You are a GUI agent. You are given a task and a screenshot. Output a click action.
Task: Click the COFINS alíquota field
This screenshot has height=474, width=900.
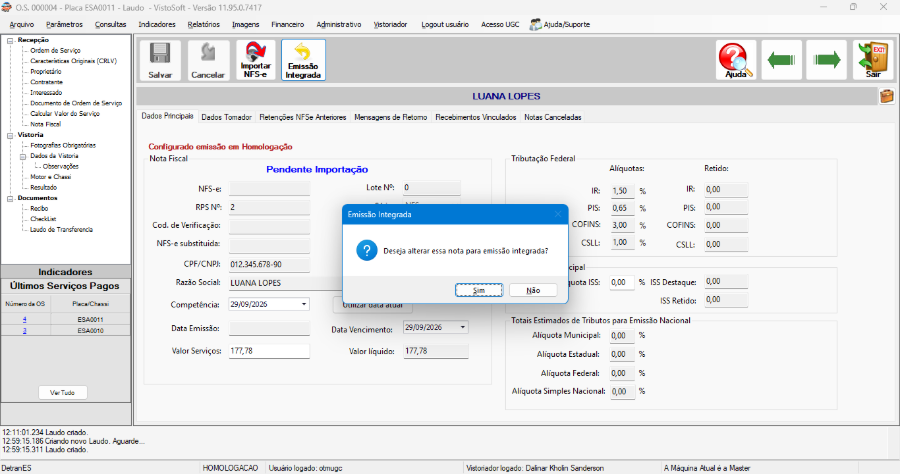click(x=623, y=225)
